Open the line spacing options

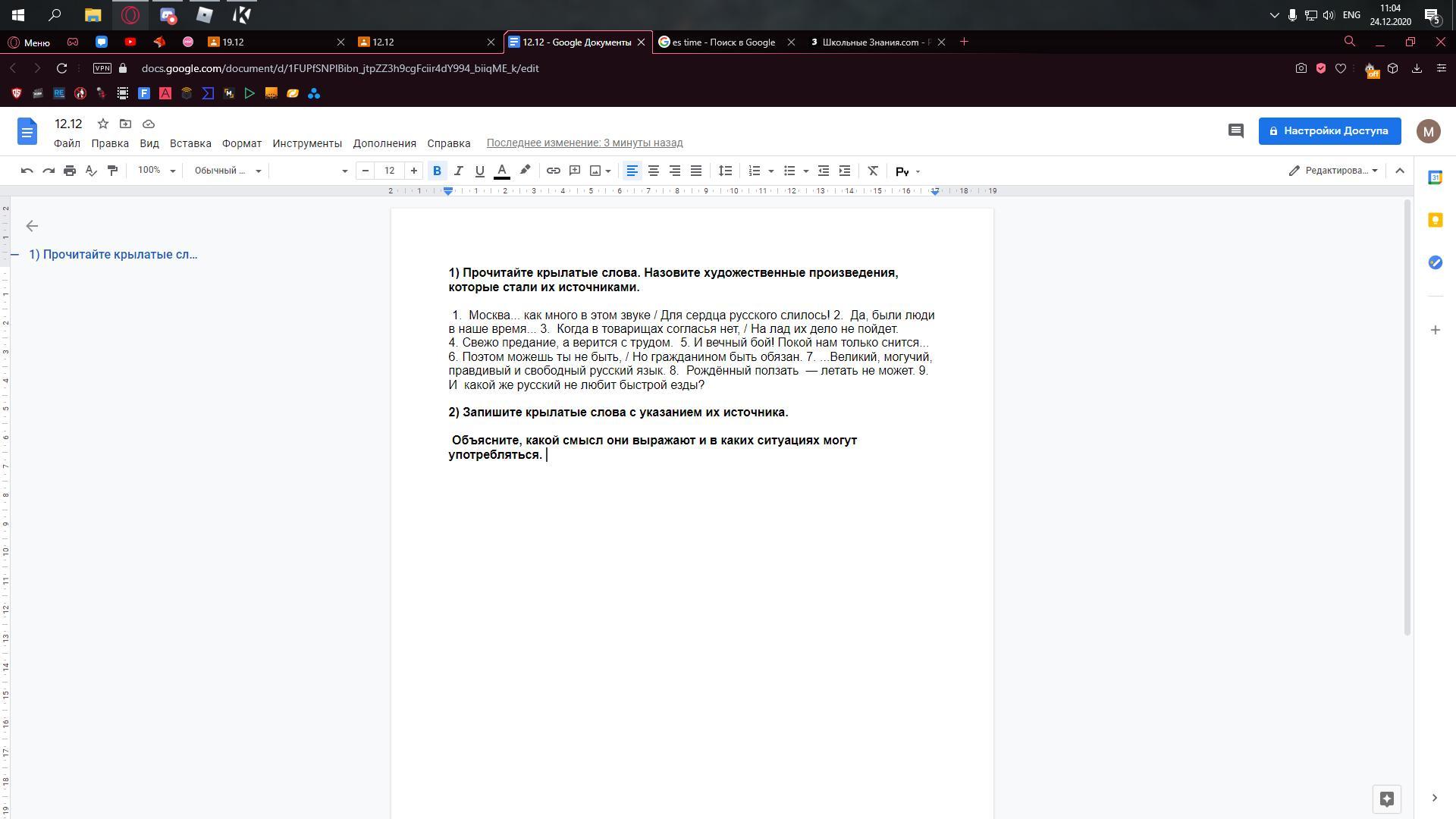725,171
